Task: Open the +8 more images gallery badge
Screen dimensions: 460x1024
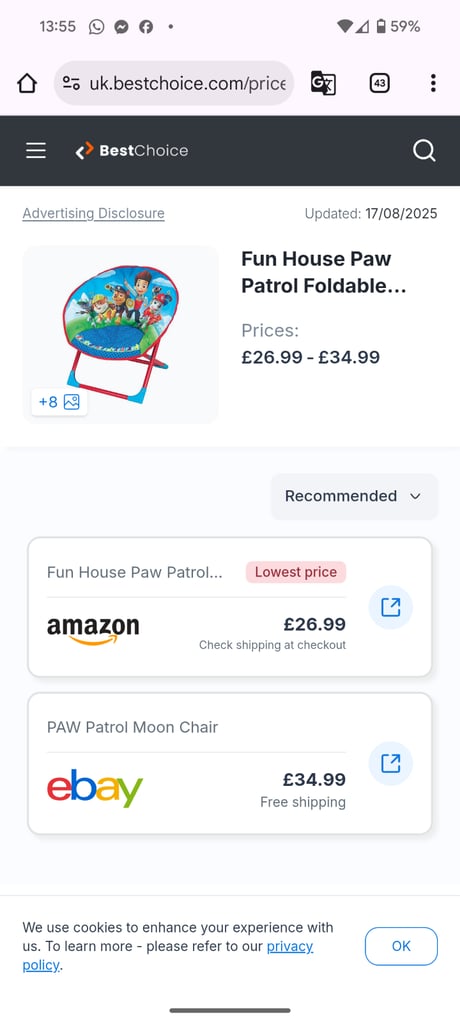Action: pyautogui.click(x=59, y=402)
